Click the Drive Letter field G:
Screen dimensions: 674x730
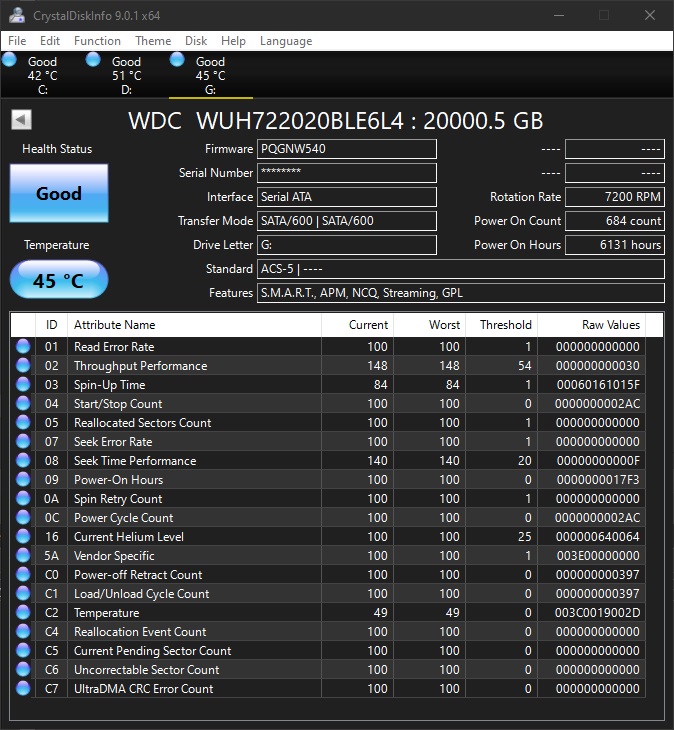tap(347, 245)
